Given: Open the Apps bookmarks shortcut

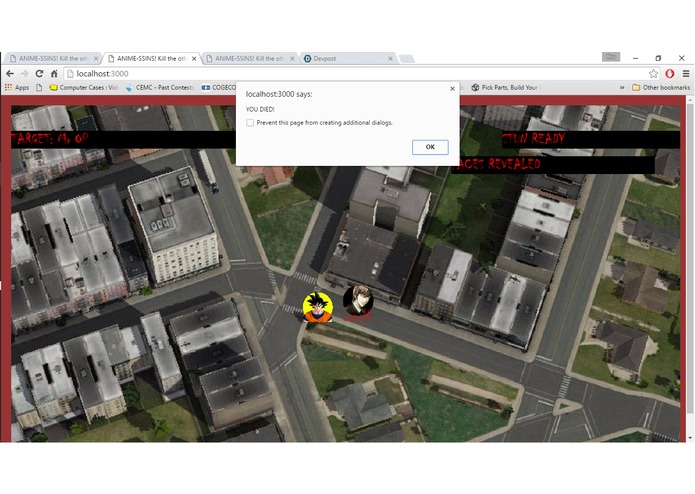Looking at the screenshot, I should click(x=16, y=88).
